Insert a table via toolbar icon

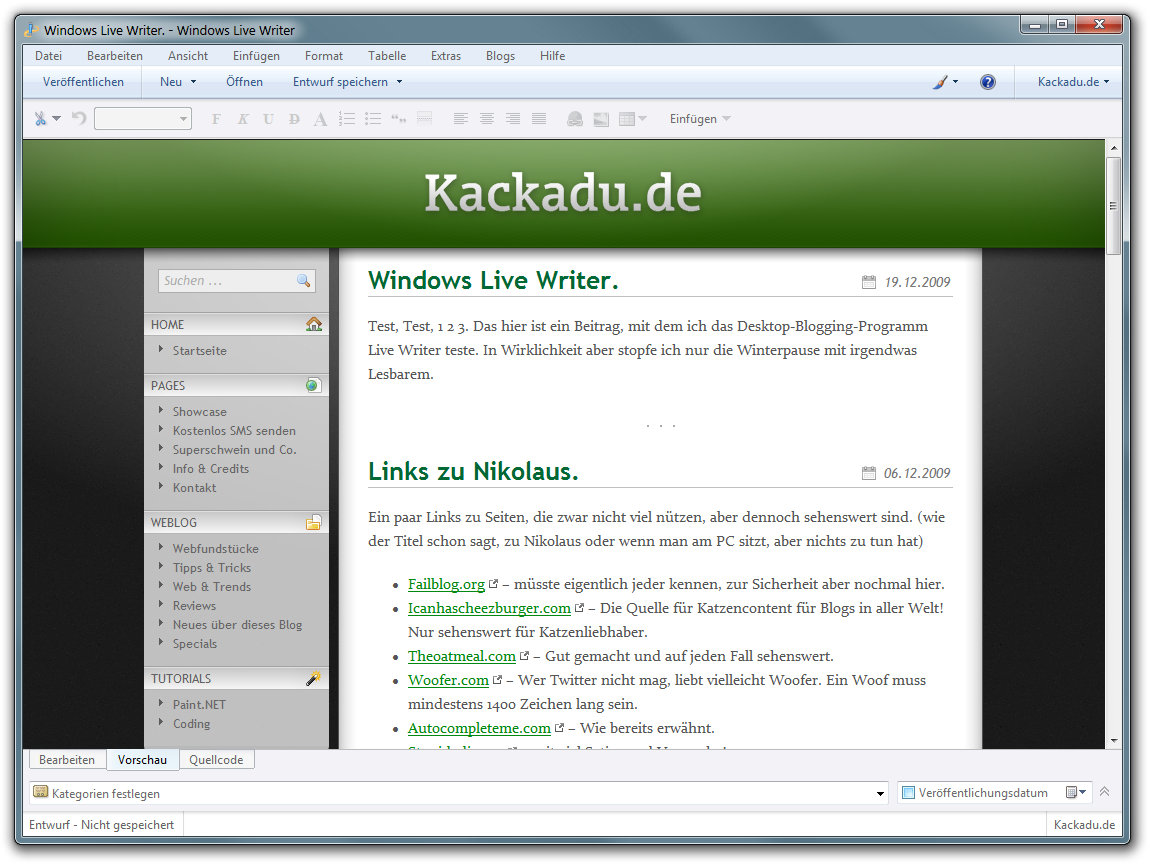click(x=627, y=119)
